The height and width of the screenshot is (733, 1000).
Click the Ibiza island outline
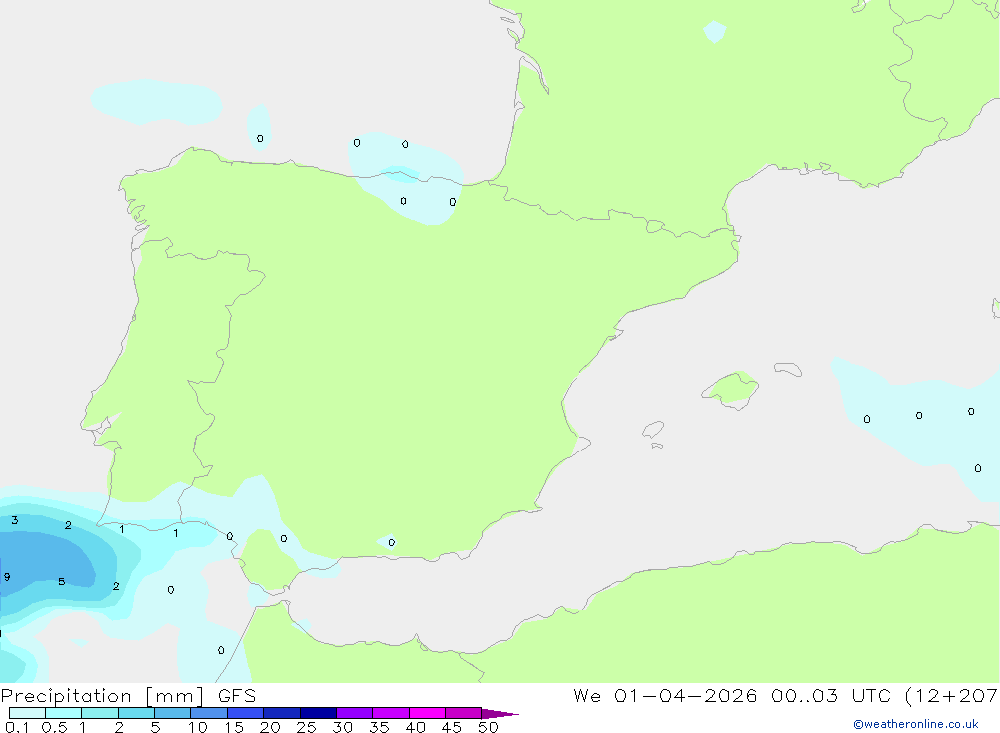pos(653,430)
